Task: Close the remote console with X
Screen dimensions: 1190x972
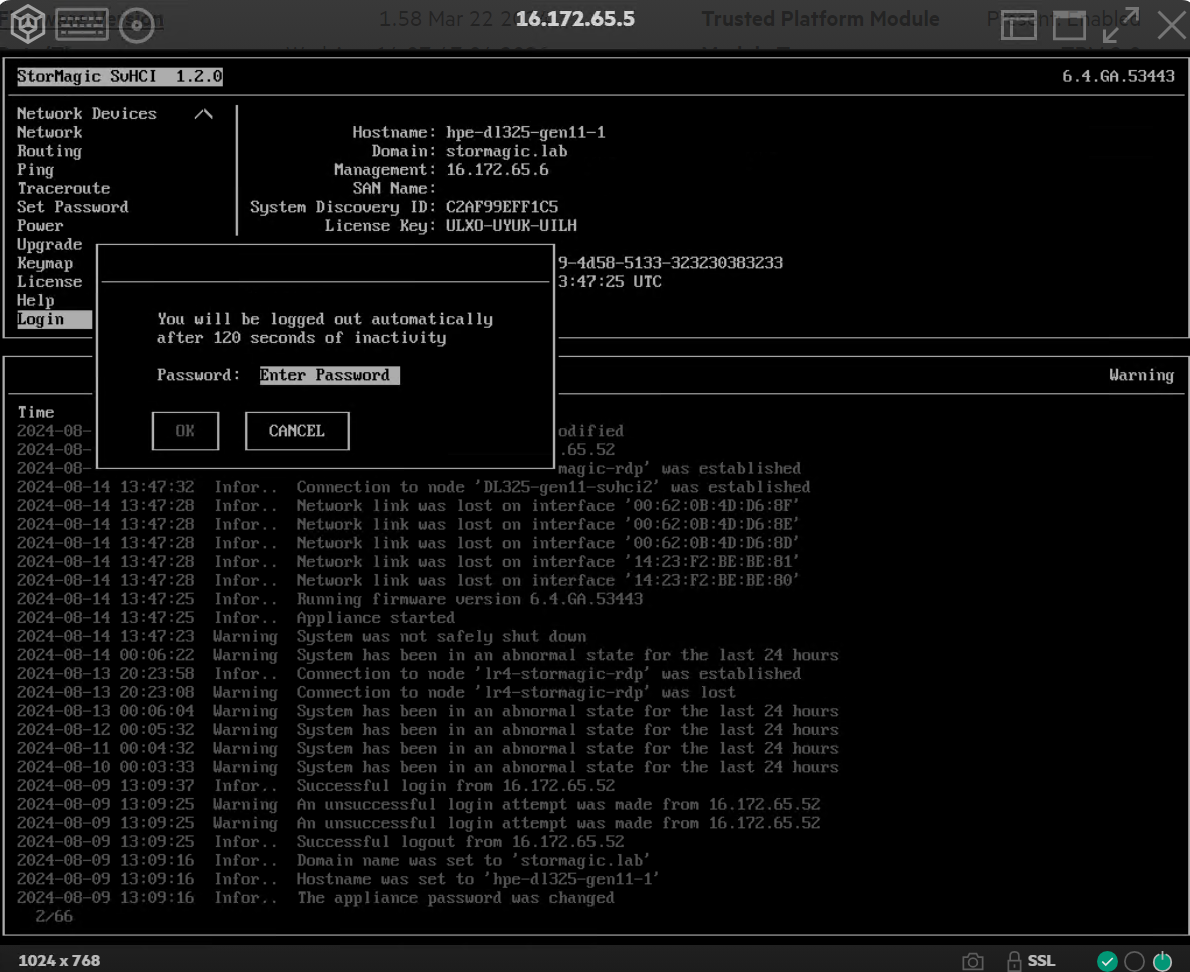Action: [1172, 25]
